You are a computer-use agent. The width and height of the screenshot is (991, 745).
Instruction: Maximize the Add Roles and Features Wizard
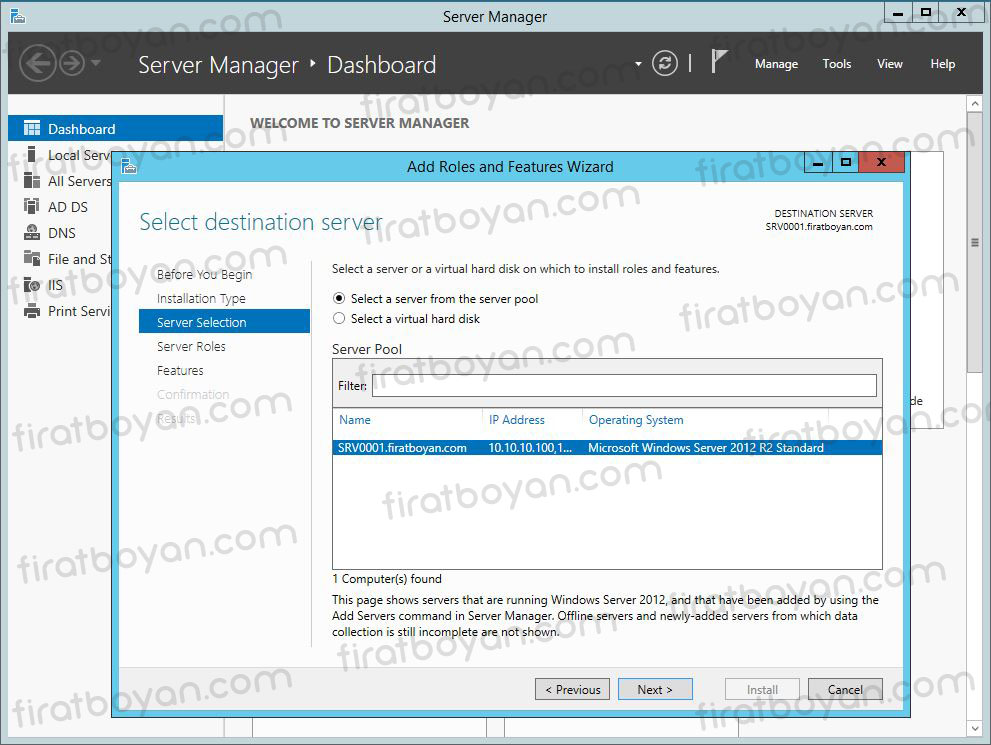click(x=846, y=162)
